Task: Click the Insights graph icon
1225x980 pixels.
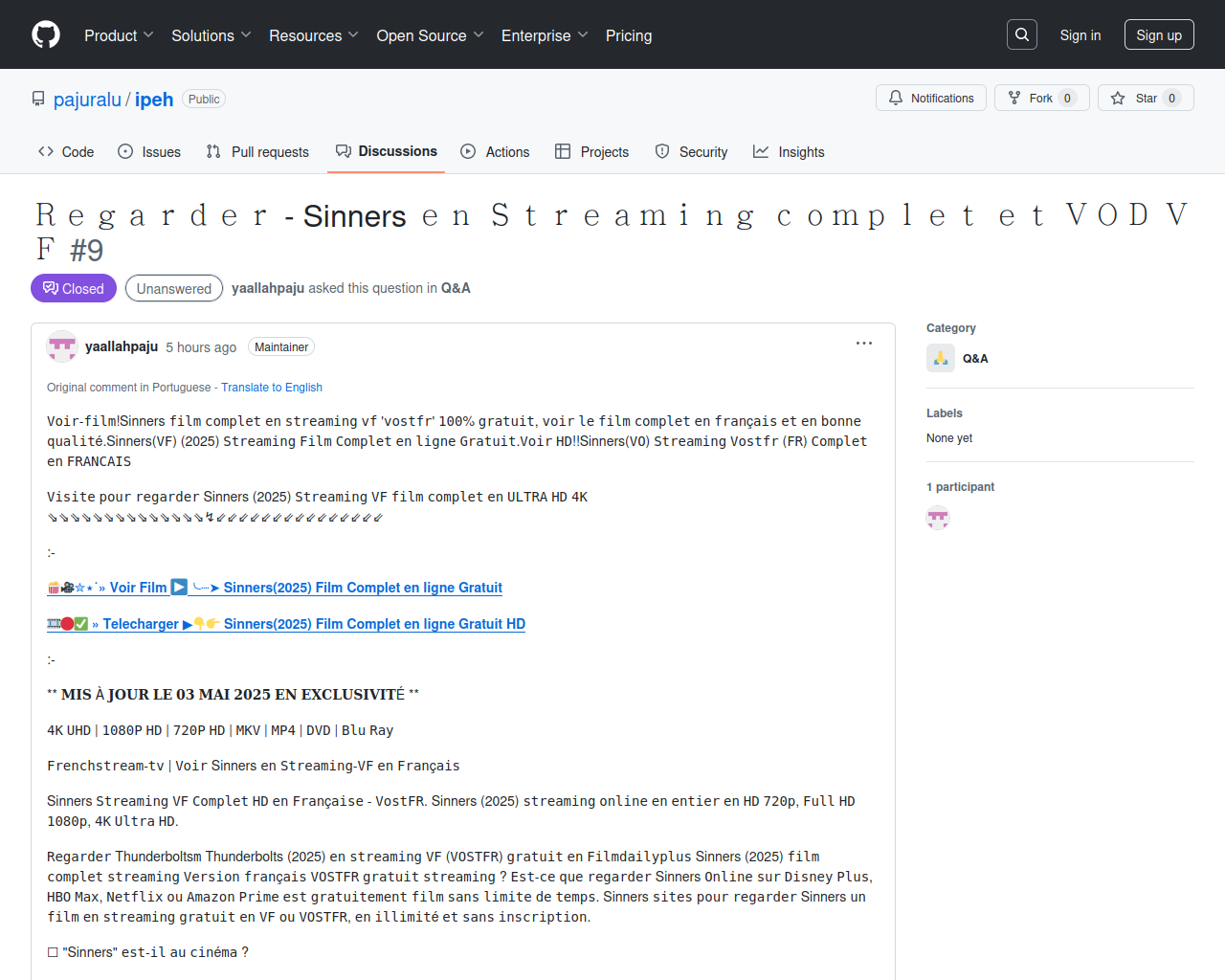Action: click(761, 151)
